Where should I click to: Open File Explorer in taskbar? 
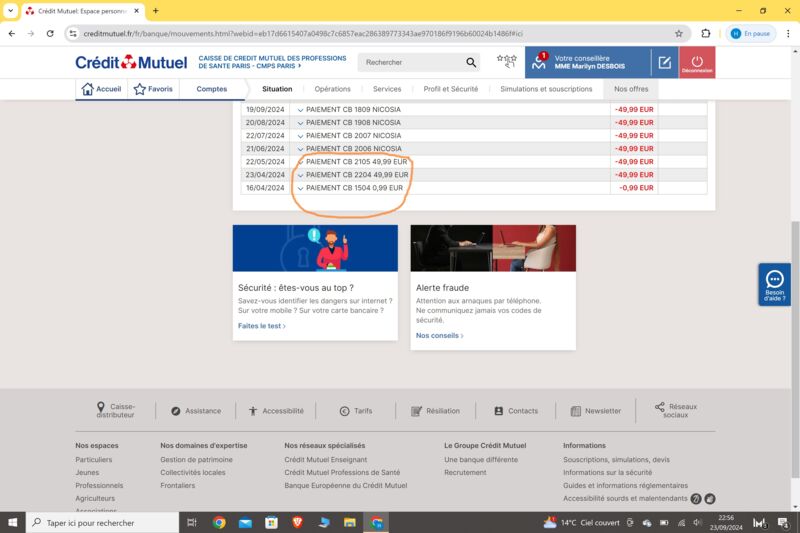click(349, 522)
